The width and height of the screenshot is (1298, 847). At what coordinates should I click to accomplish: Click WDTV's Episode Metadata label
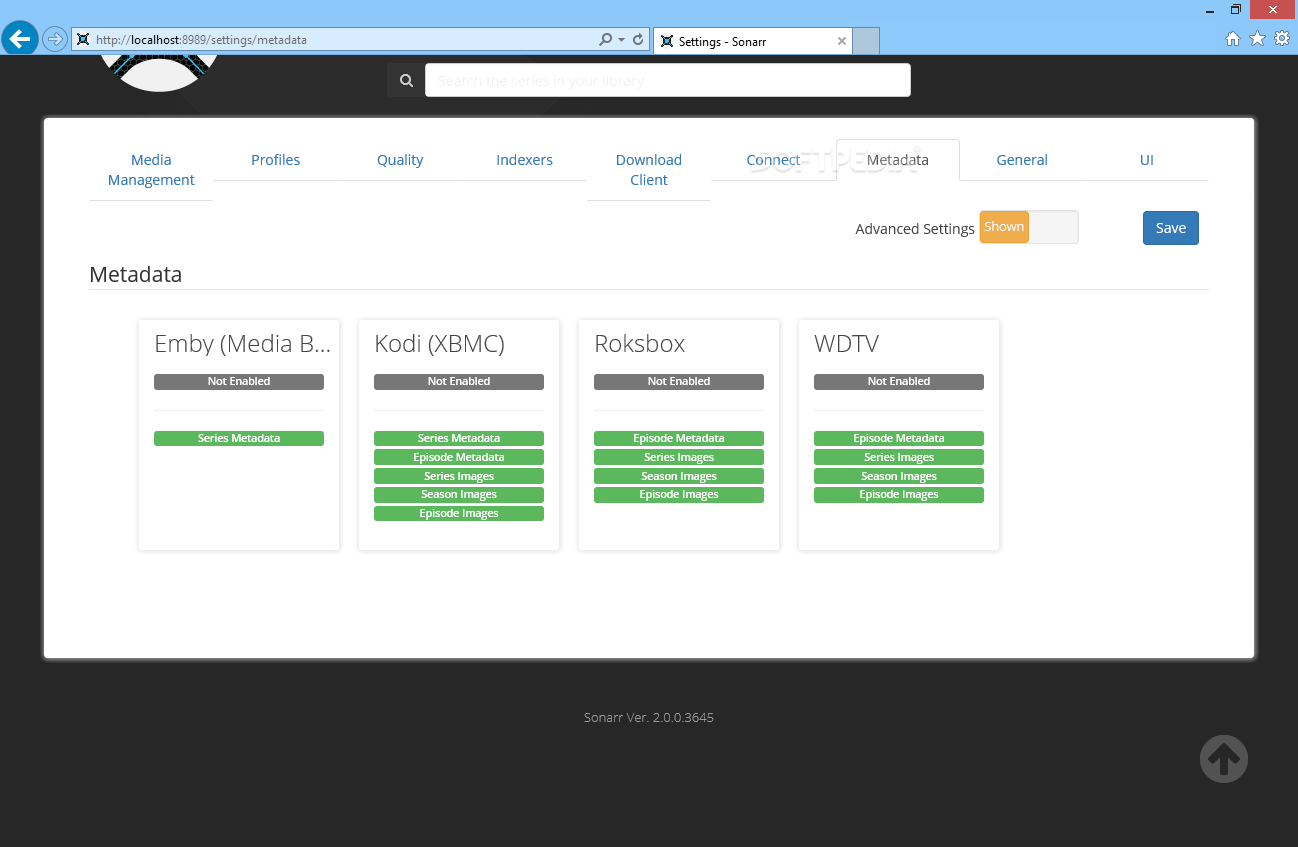click(x=899, y=438)
